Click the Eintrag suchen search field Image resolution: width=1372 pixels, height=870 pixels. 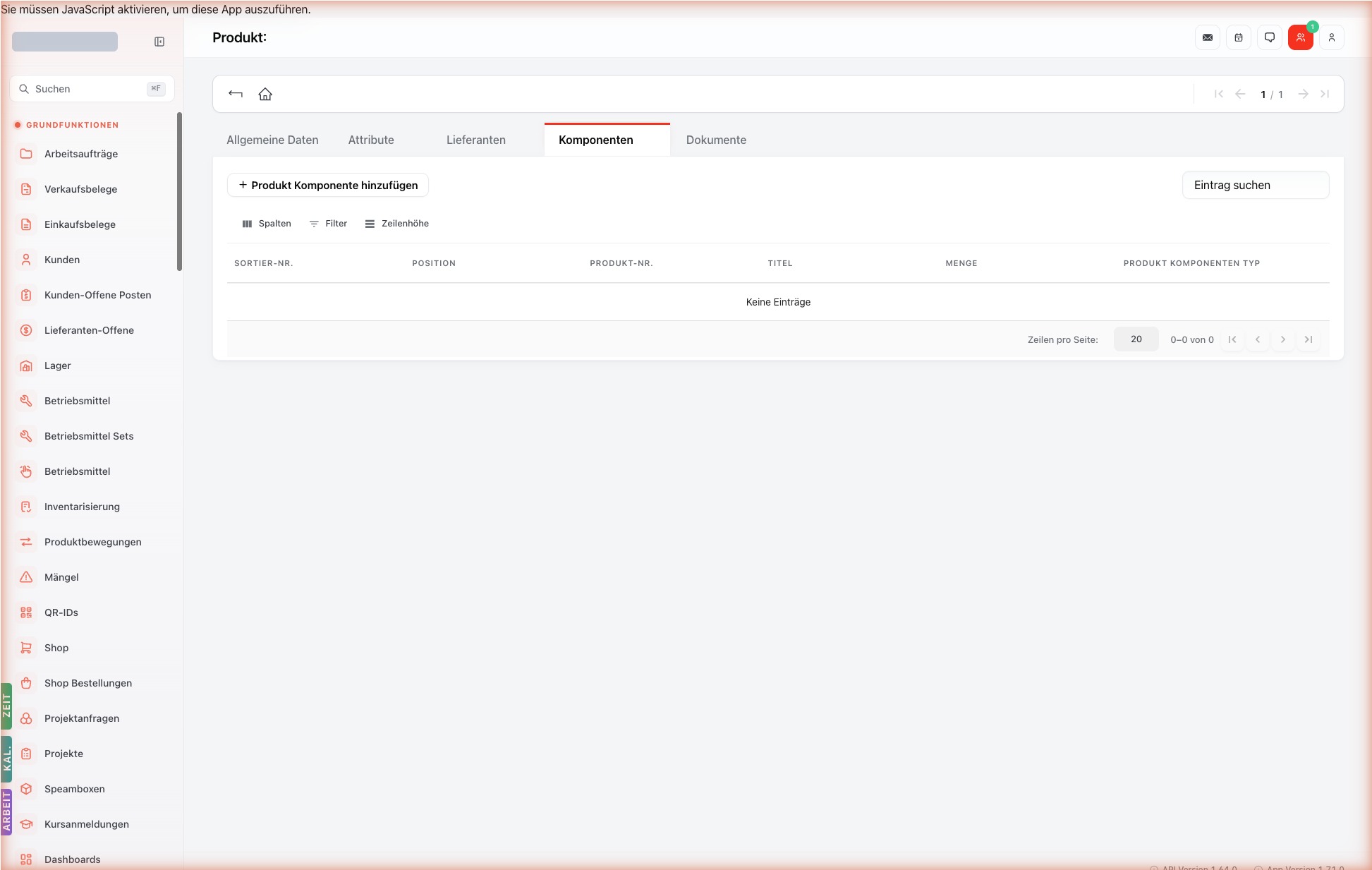point(1256,185)
